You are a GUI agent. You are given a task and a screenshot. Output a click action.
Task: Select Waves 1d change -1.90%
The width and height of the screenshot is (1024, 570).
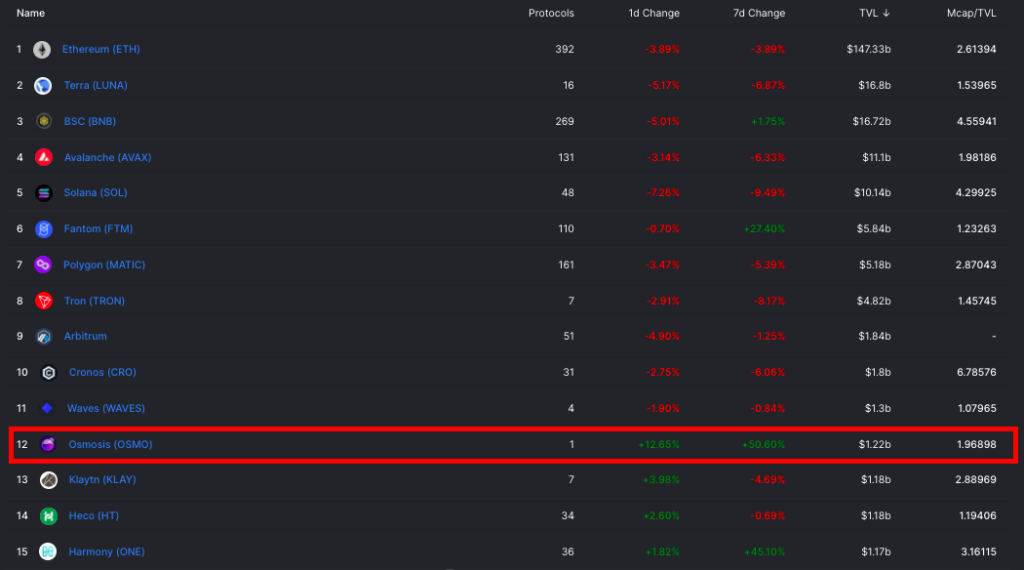[663, 408]
